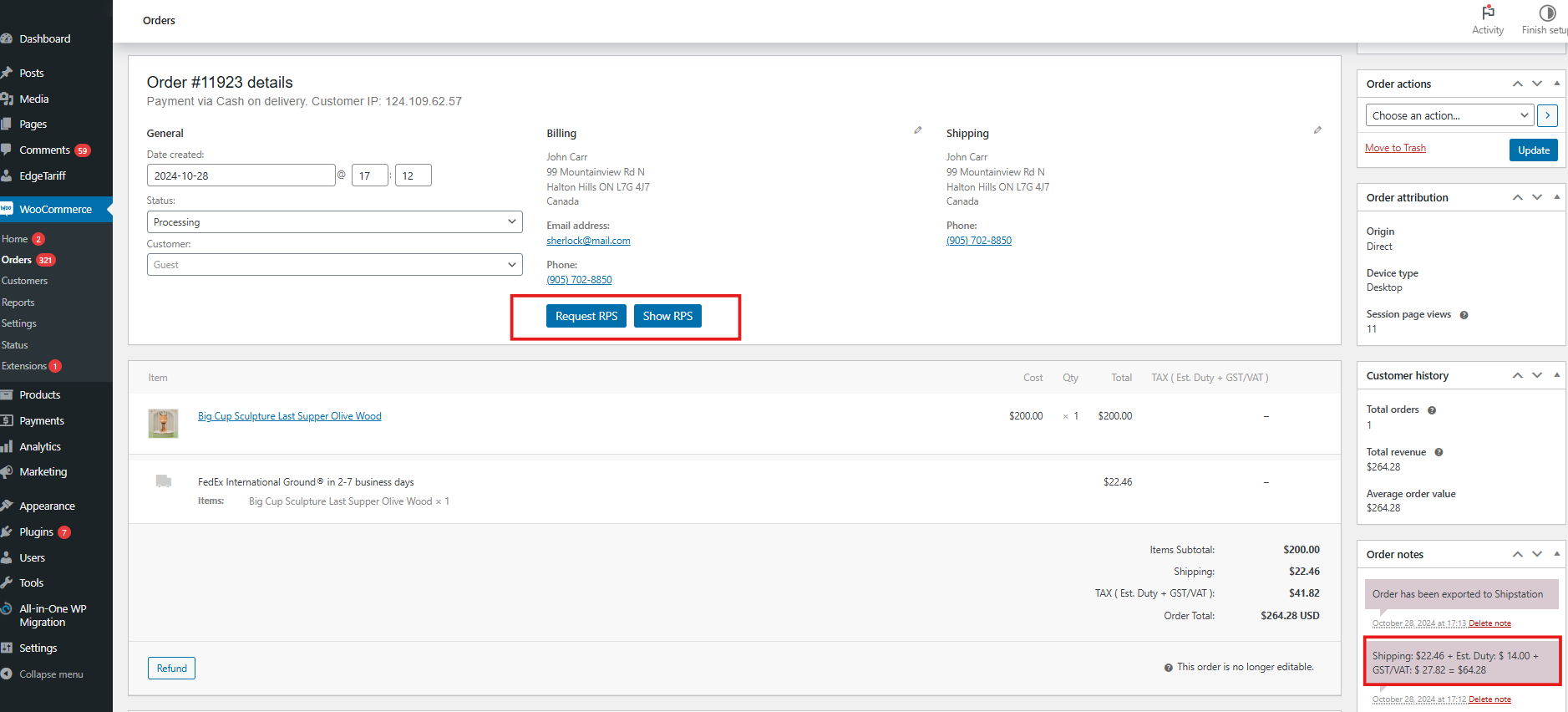The image size is (1568, 712).
Task: Click the Marketing megaphone icon
Action: point(7,471)
